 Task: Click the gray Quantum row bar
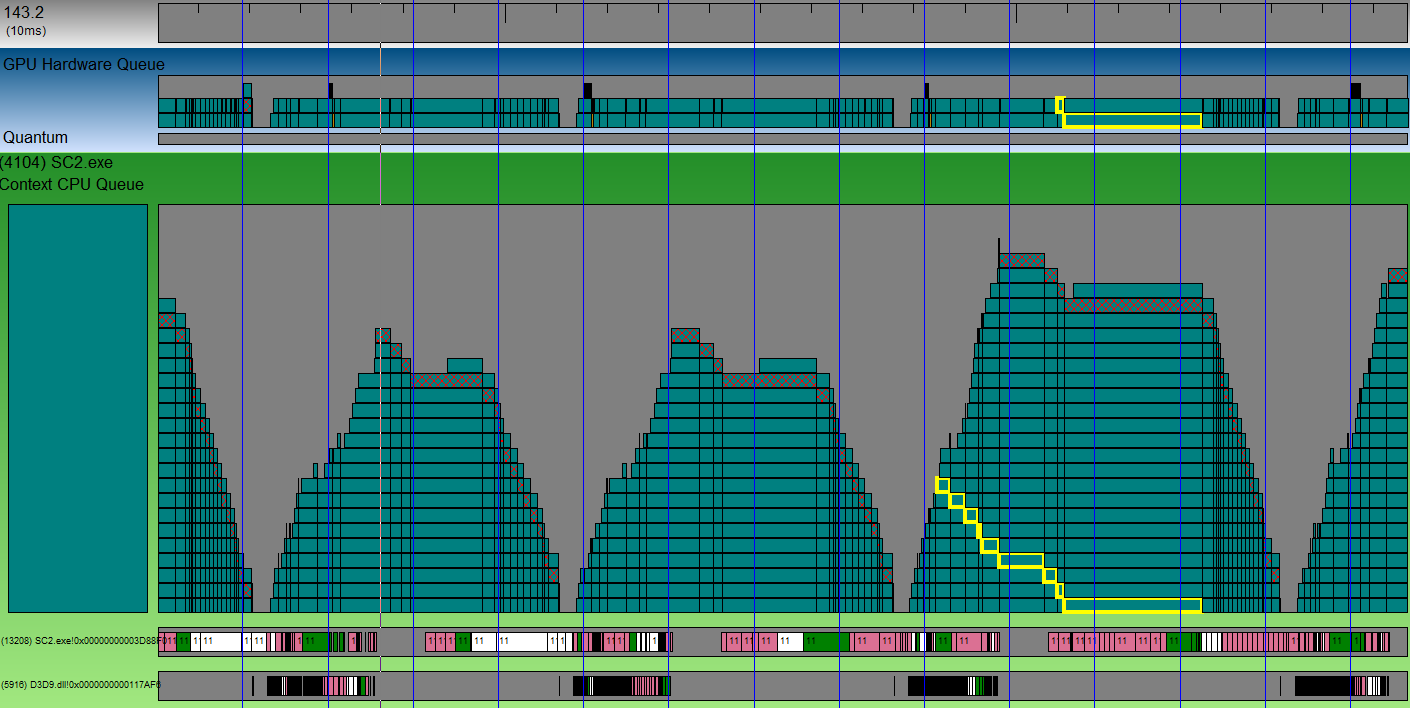click(780, 139)
